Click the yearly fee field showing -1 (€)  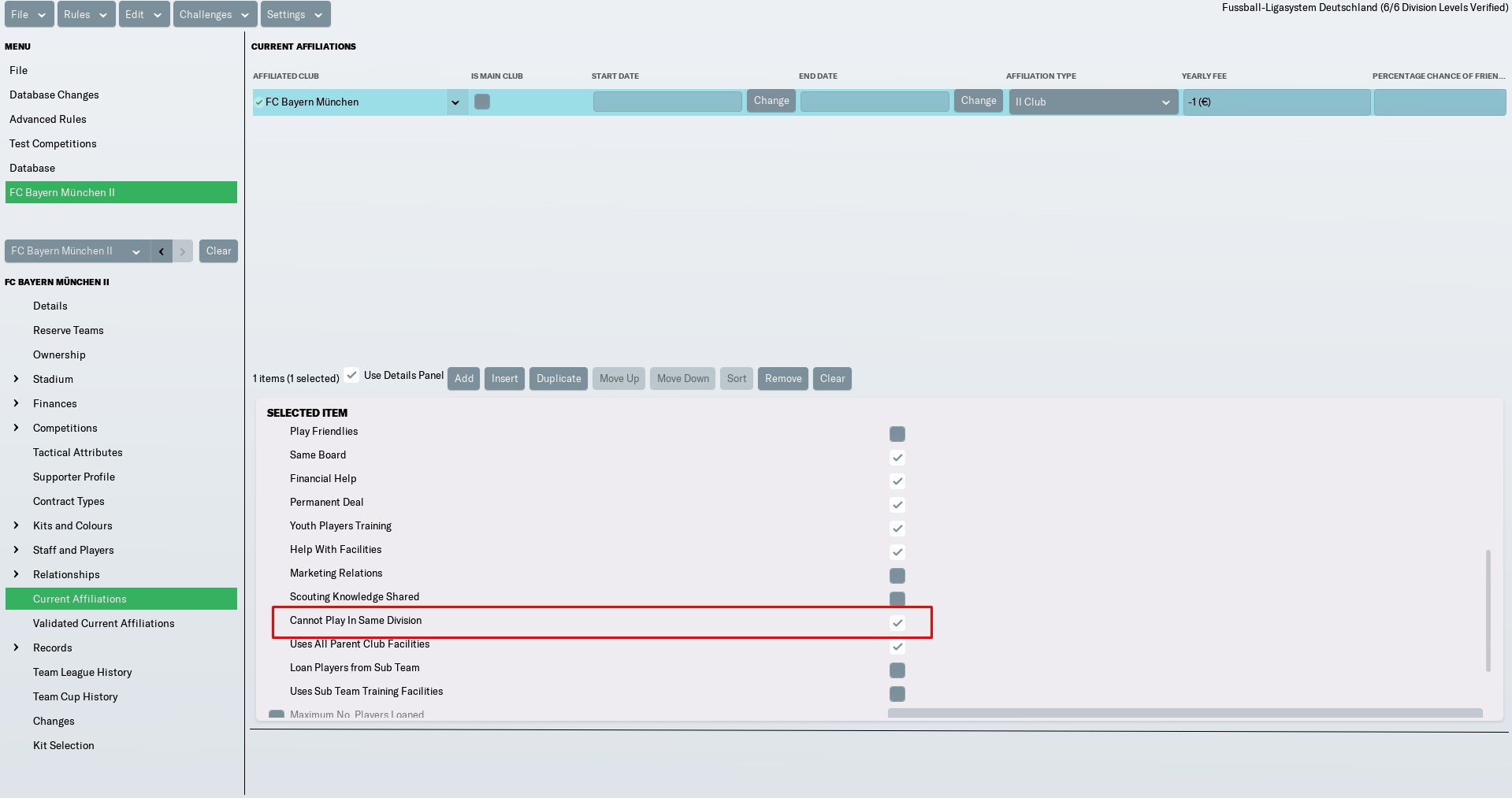tap(1276, 102)
